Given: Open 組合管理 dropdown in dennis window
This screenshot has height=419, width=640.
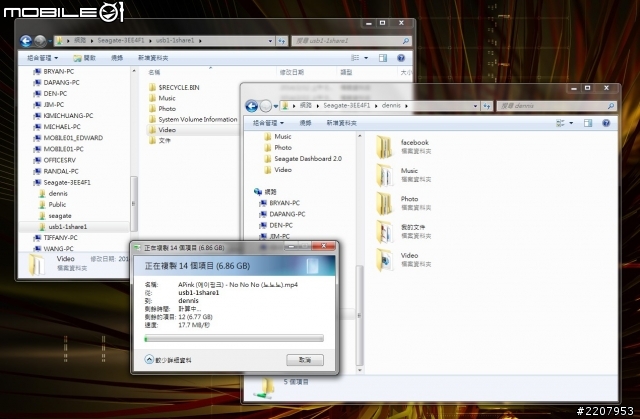Looking at the screenshot, I should pos(268,123).
